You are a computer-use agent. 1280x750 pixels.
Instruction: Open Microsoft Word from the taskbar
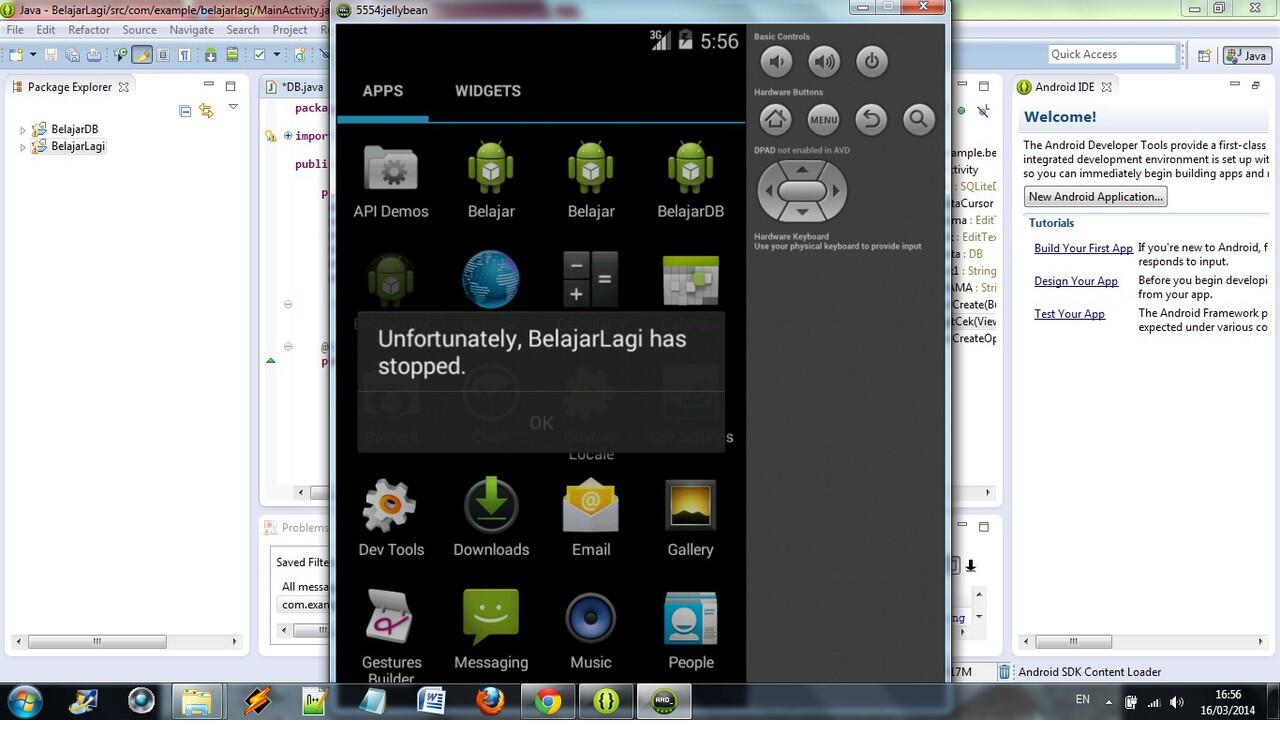[x=431, y=701]
